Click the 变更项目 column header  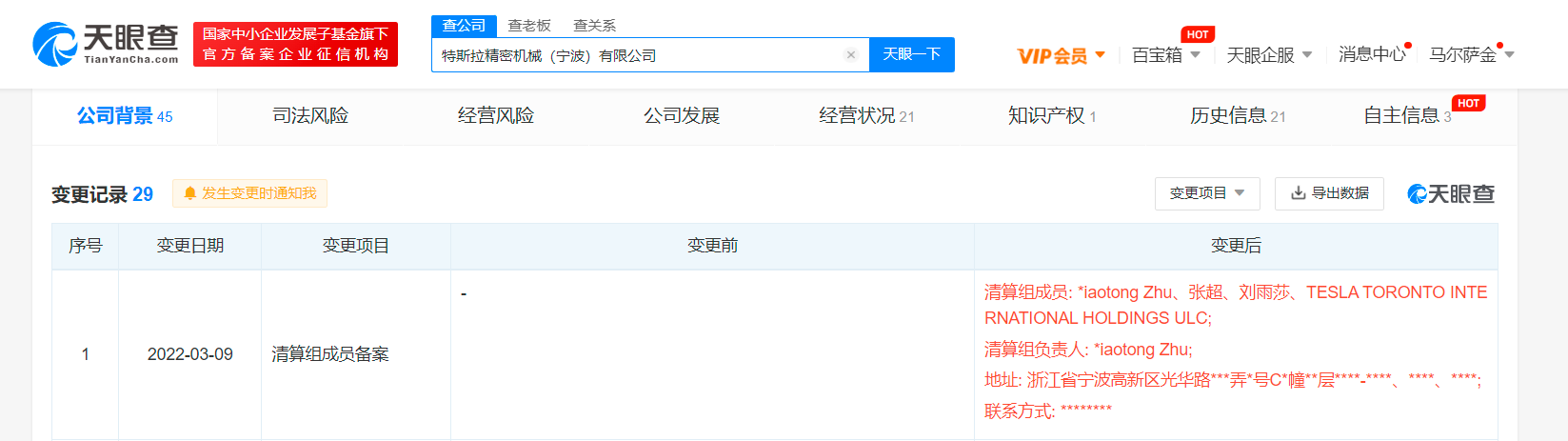tap(356, 246)
